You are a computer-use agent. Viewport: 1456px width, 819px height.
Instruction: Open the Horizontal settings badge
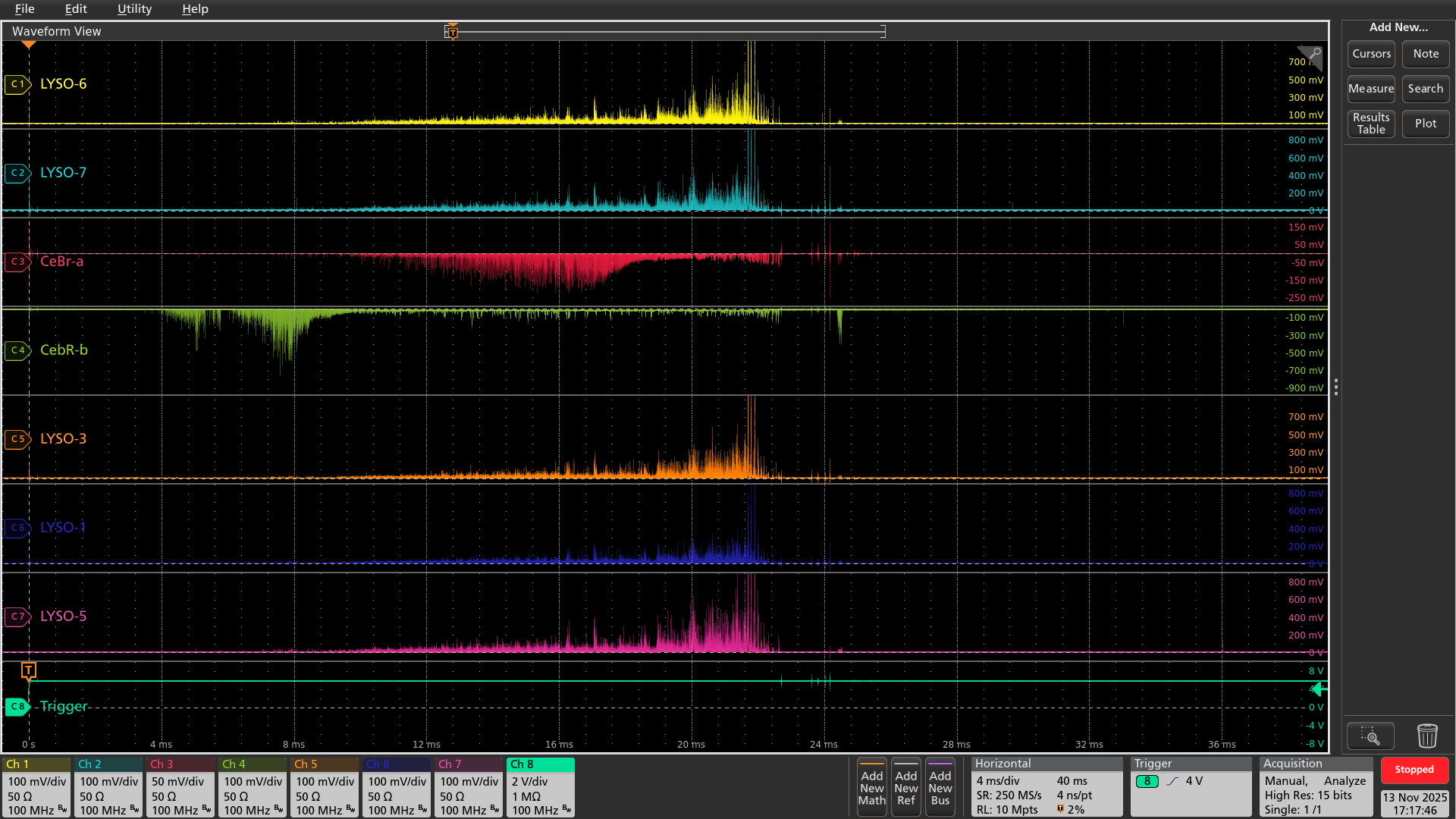click(1046, 787)
